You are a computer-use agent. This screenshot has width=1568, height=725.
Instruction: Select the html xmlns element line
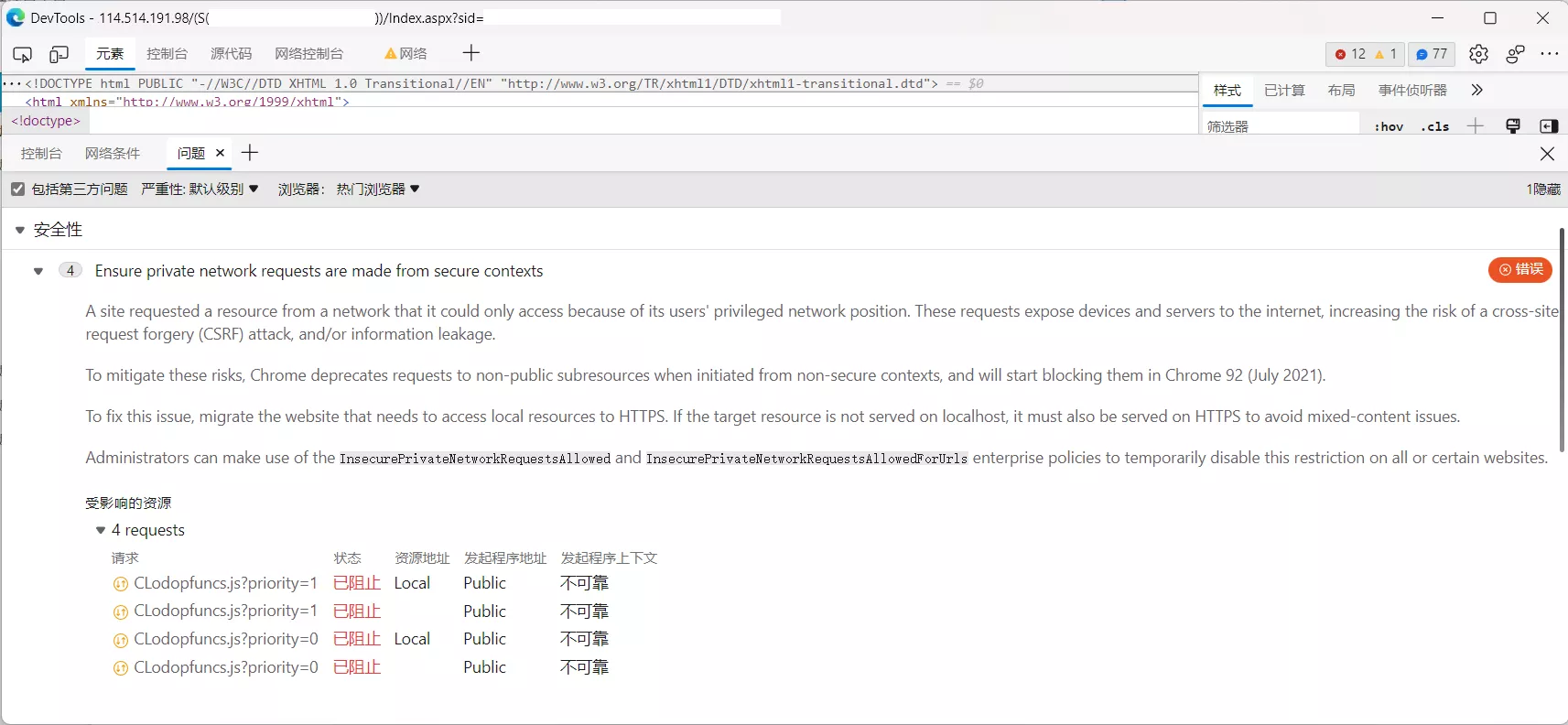(188, 101)
